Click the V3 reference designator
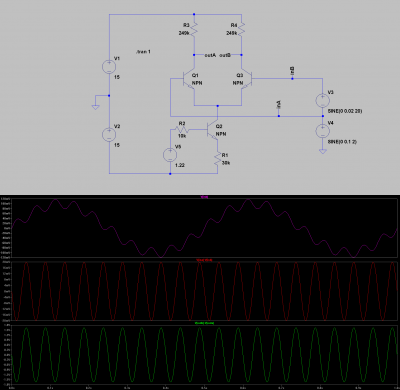400x390 pixels. 331,92
